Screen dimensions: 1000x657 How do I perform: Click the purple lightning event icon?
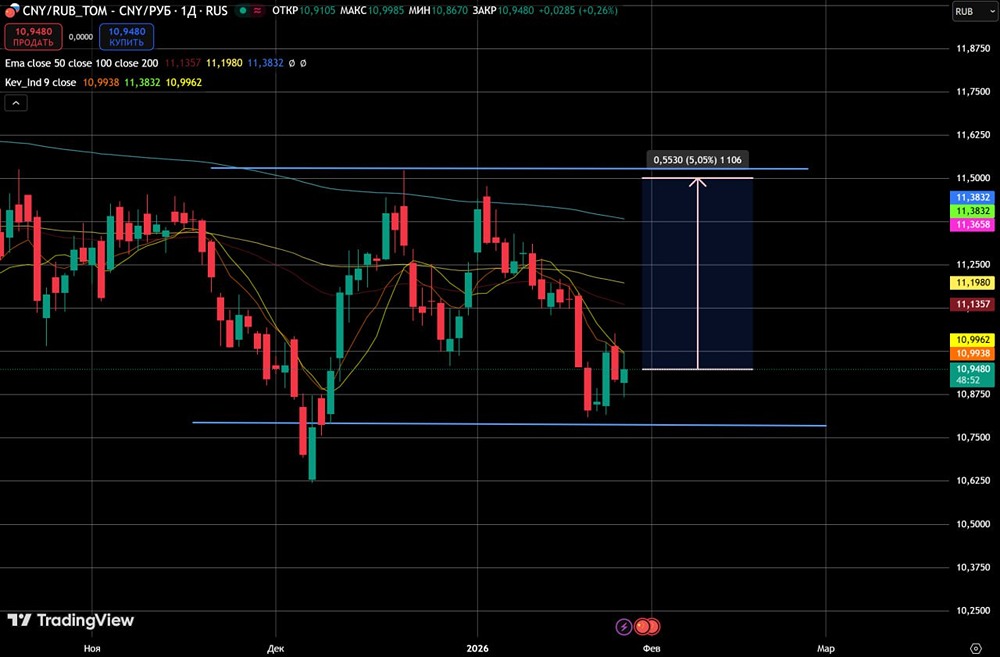pyautogui.click(x=624, y=626)
